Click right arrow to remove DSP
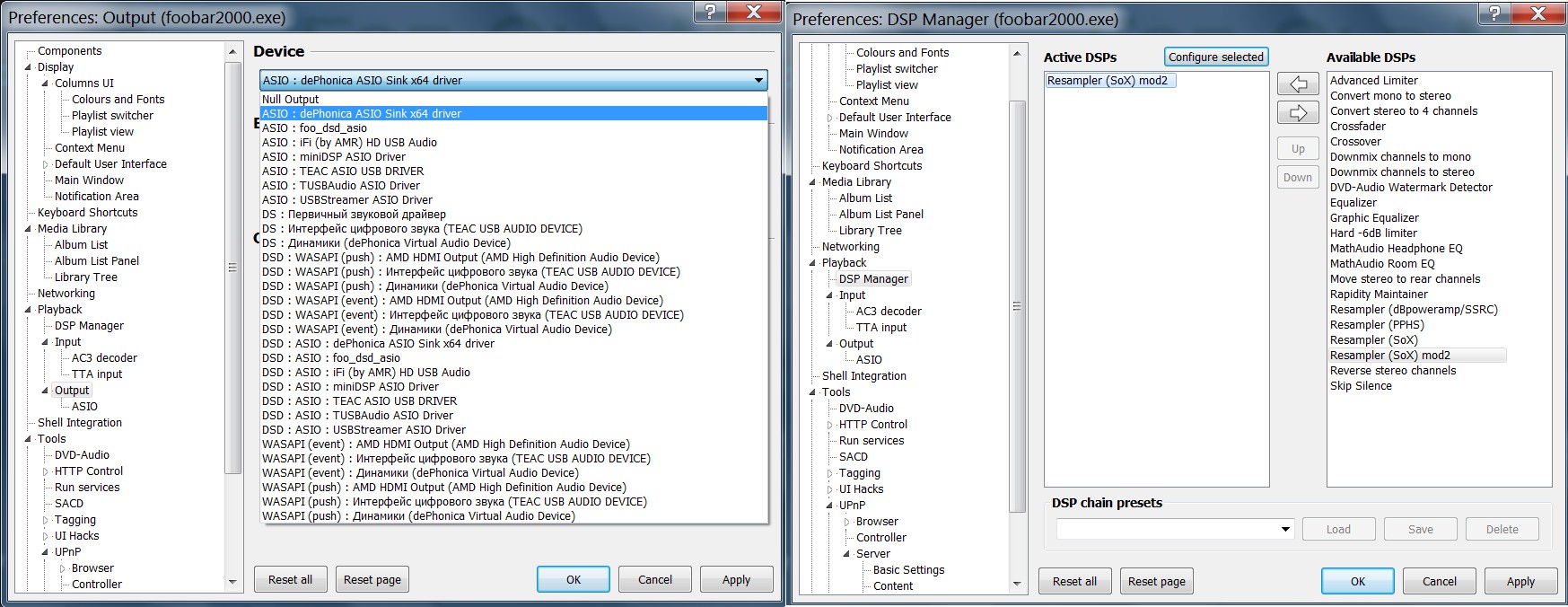The width and height of the screenshot is (1568, 607). click(x=1298, y=113)
